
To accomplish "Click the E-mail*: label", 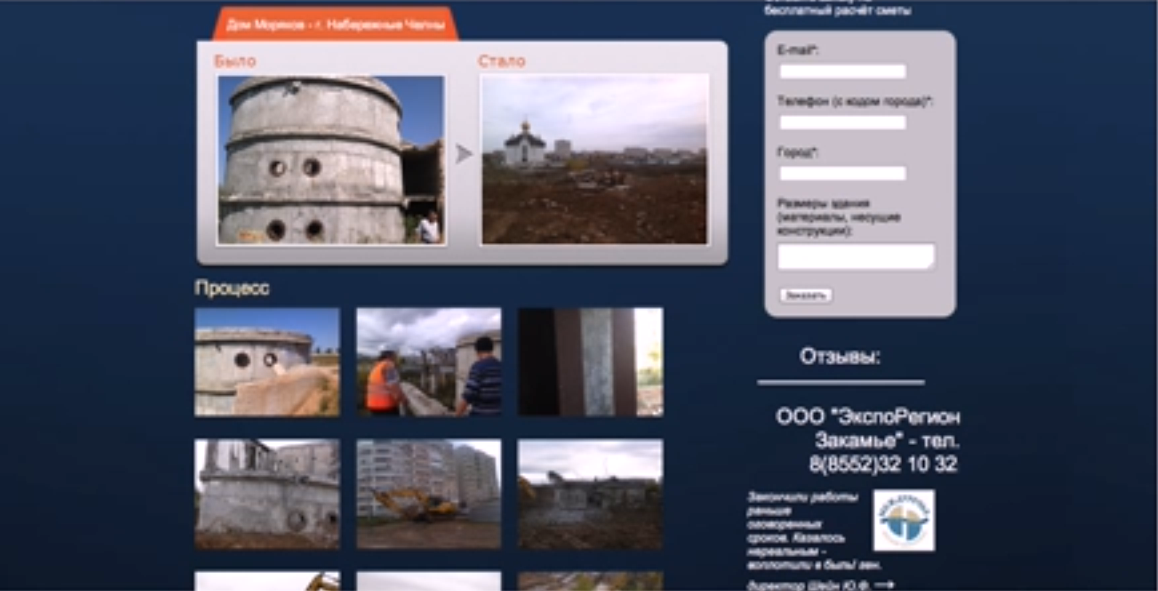I will coord(798,51).
